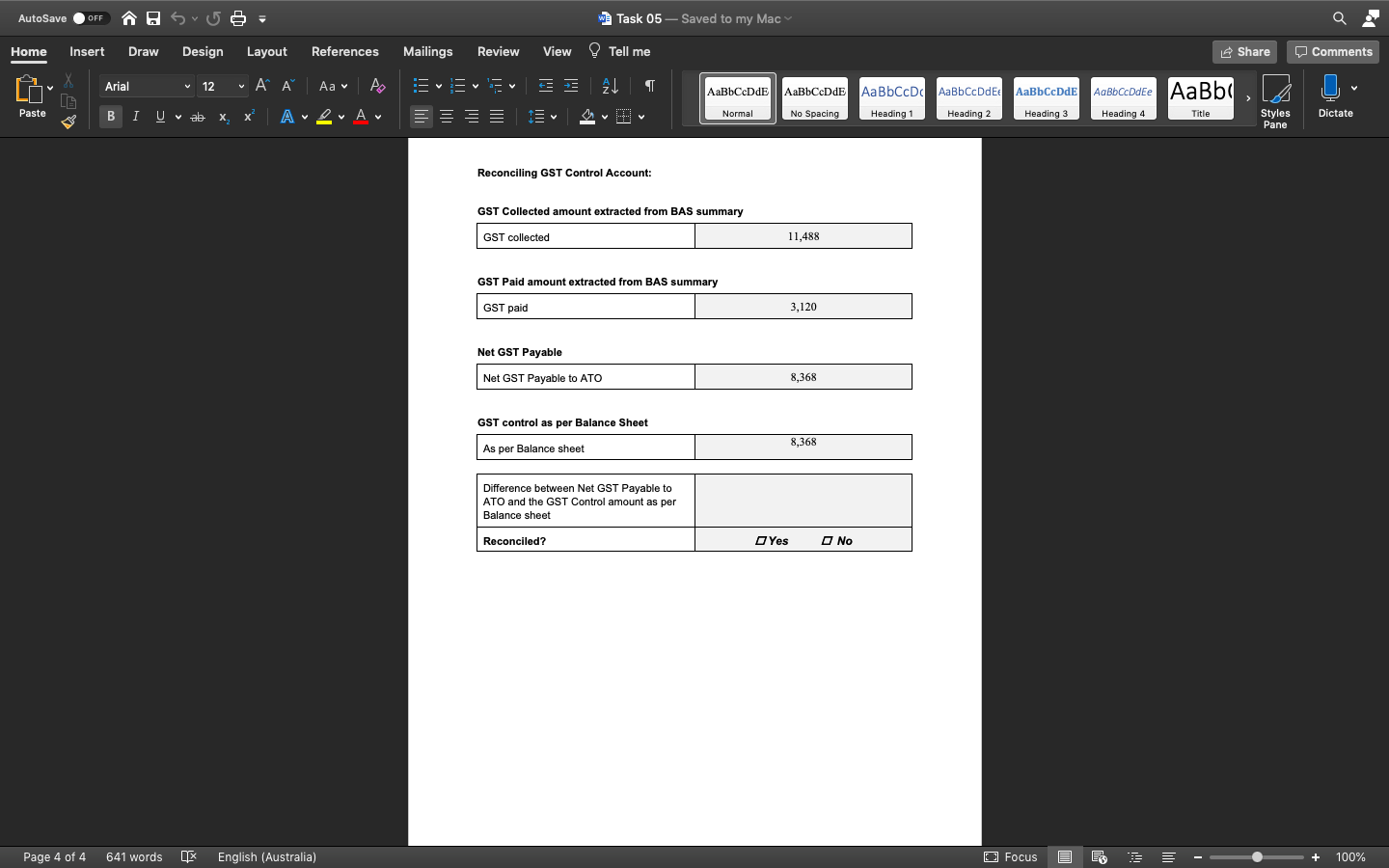Toggle left text alignment
Screen dimensions: 1389x868
tap(422, 117)
